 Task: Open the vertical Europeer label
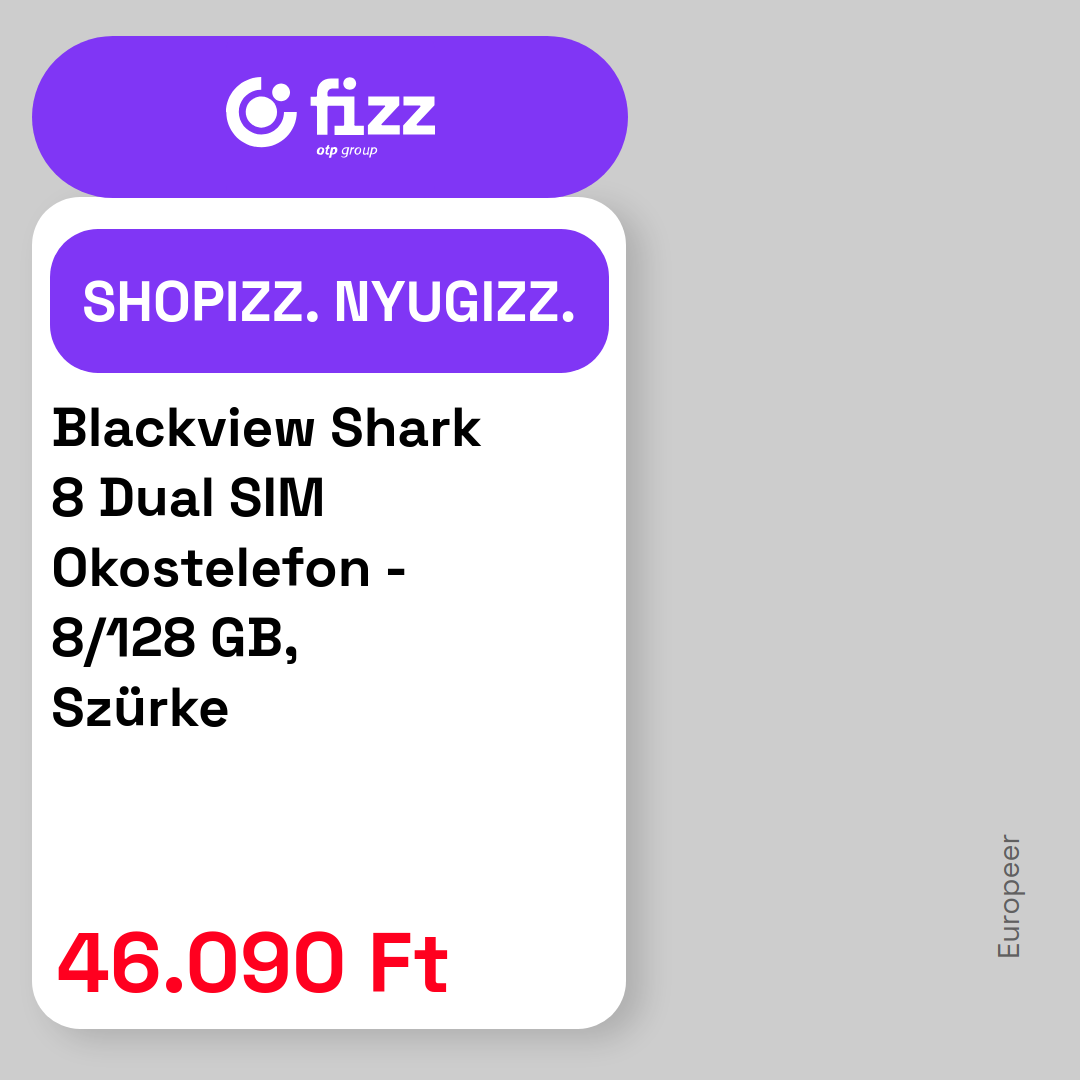[1009, 897]
